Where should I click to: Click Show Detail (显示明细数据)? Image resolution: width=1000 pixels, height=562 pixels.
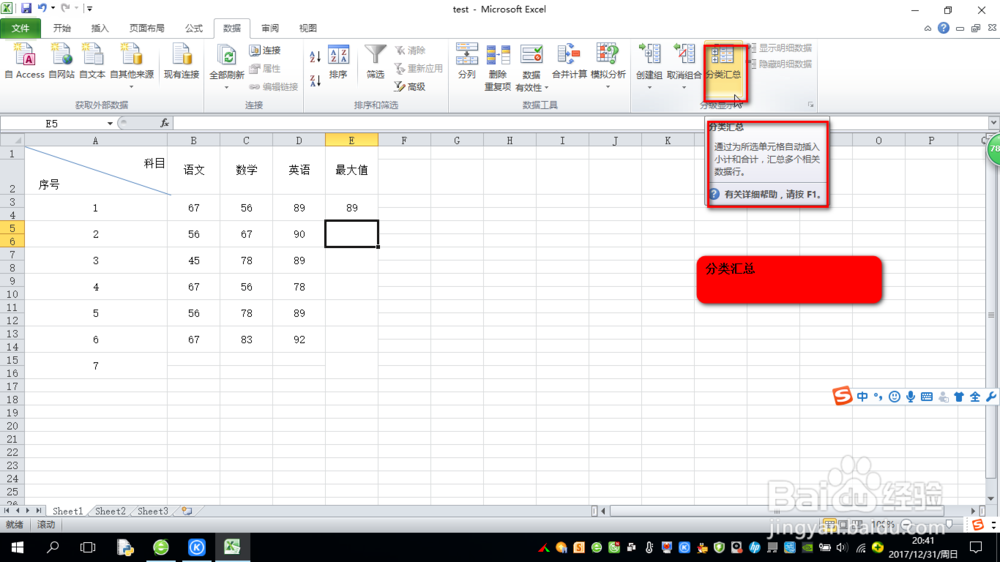point(781,48)
